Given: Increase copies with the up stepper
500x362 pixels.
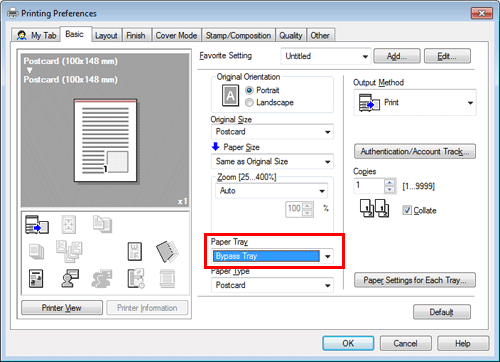Looking at the screenshot, I should click(x=389, y=182).
